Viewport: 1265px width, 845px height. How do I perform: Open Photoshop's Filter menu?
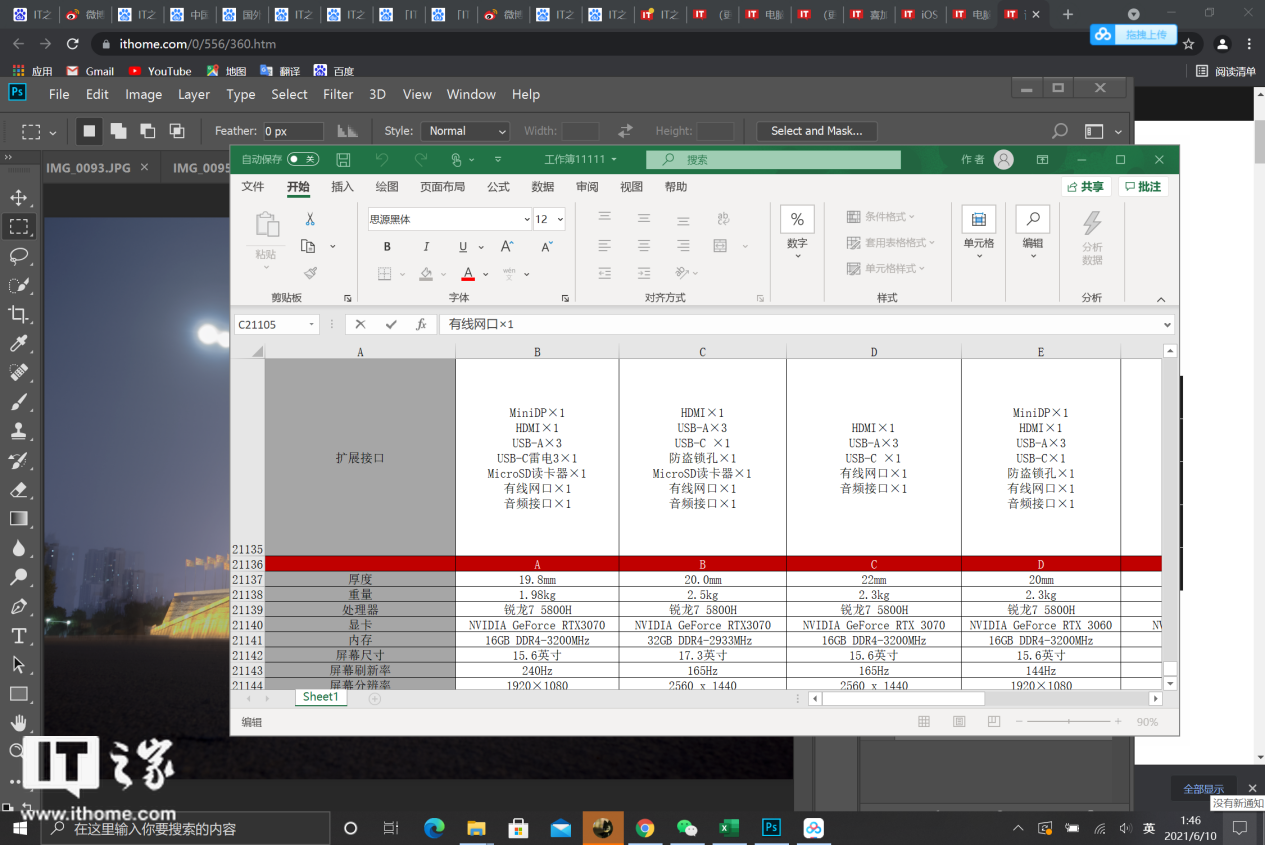point(338,94)
